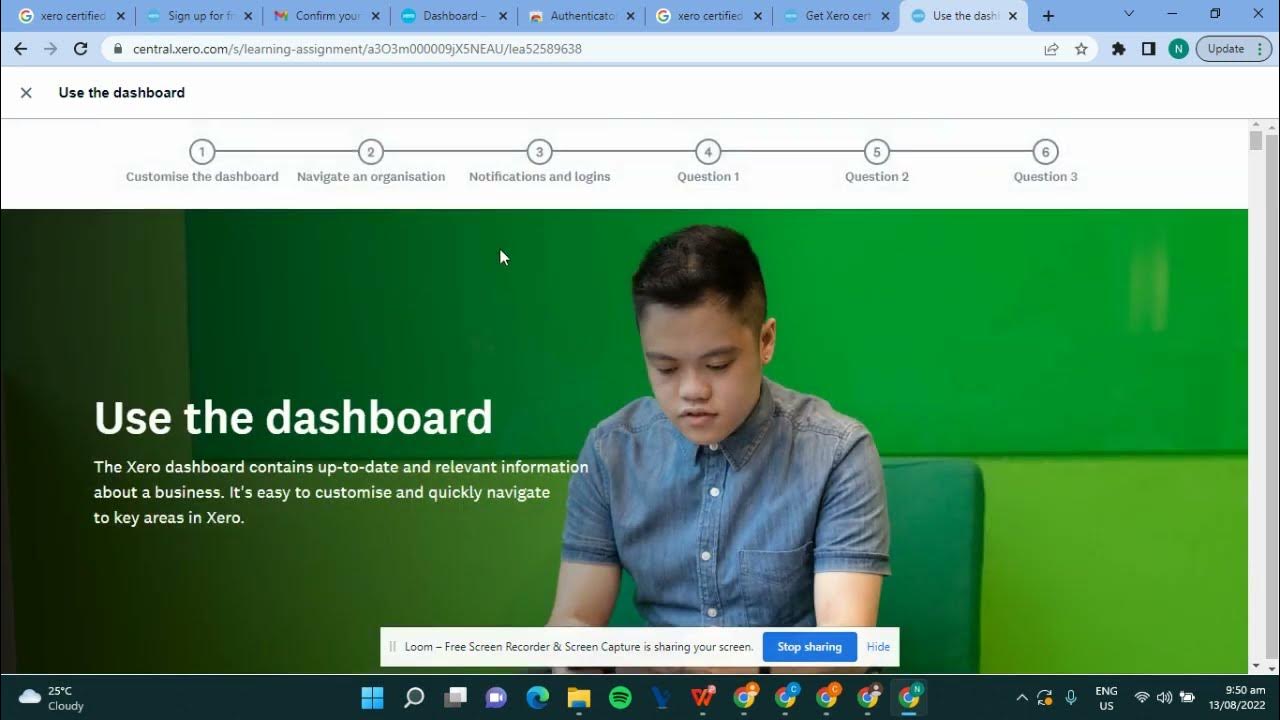Click the browser back arrow
1280x720 pixels.
21,48
